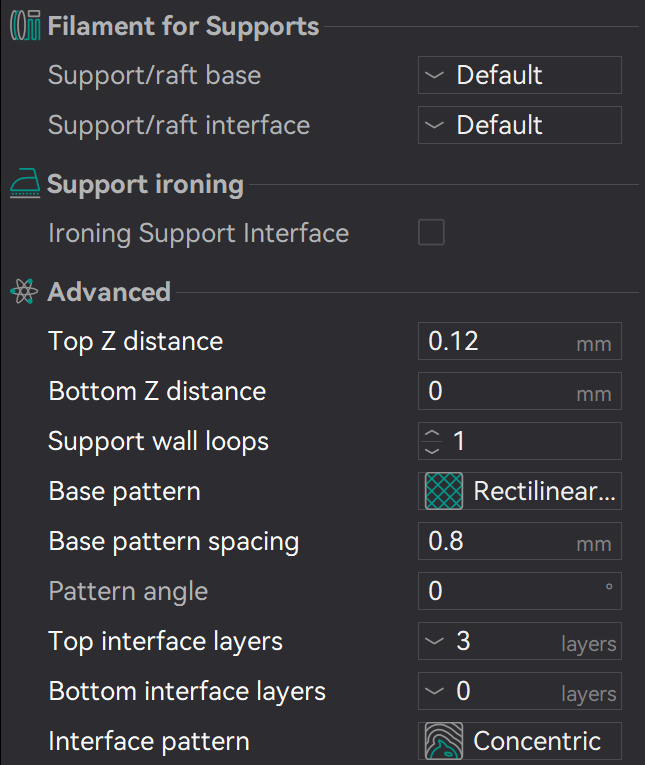Screen dimensions: 645x765
Task: Click the Support ironing iron icon
Action: [x=24, y=185]
